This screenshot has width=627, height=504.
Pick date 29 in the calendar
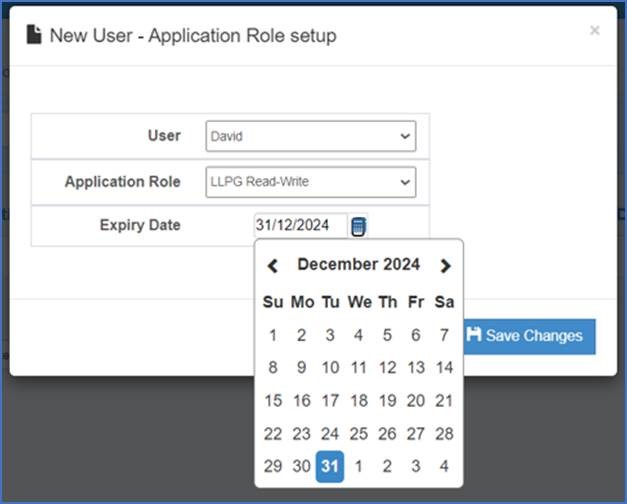(x=273, y=466)
